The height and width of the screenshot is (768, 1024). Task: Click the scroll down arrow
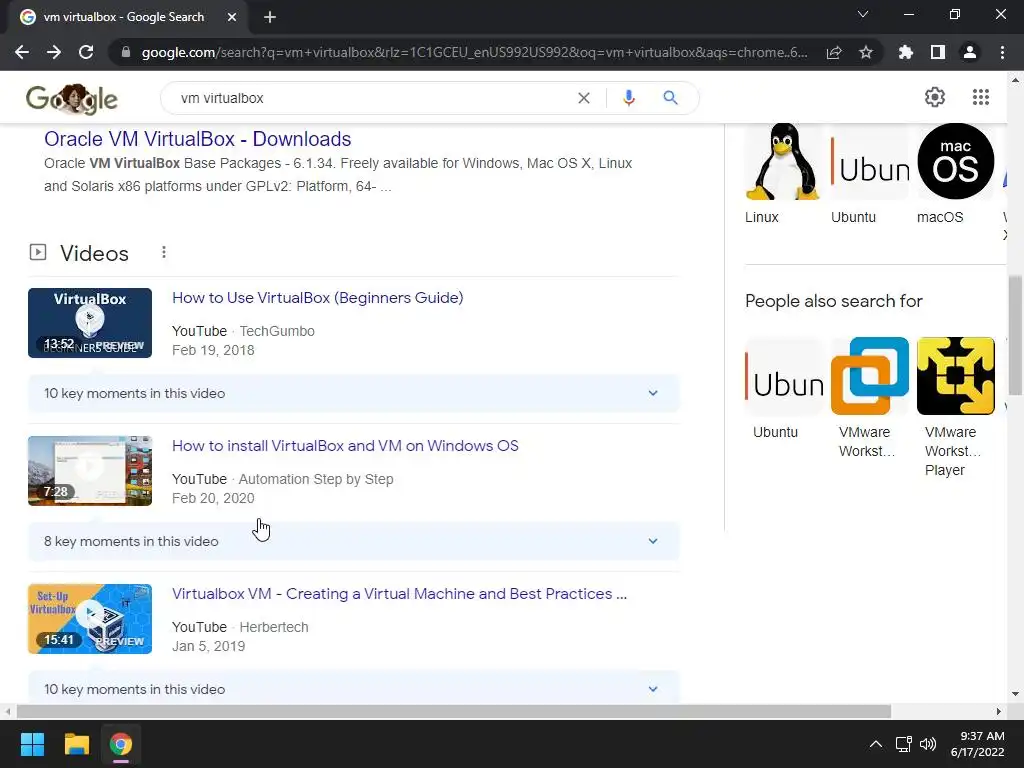1015,694
